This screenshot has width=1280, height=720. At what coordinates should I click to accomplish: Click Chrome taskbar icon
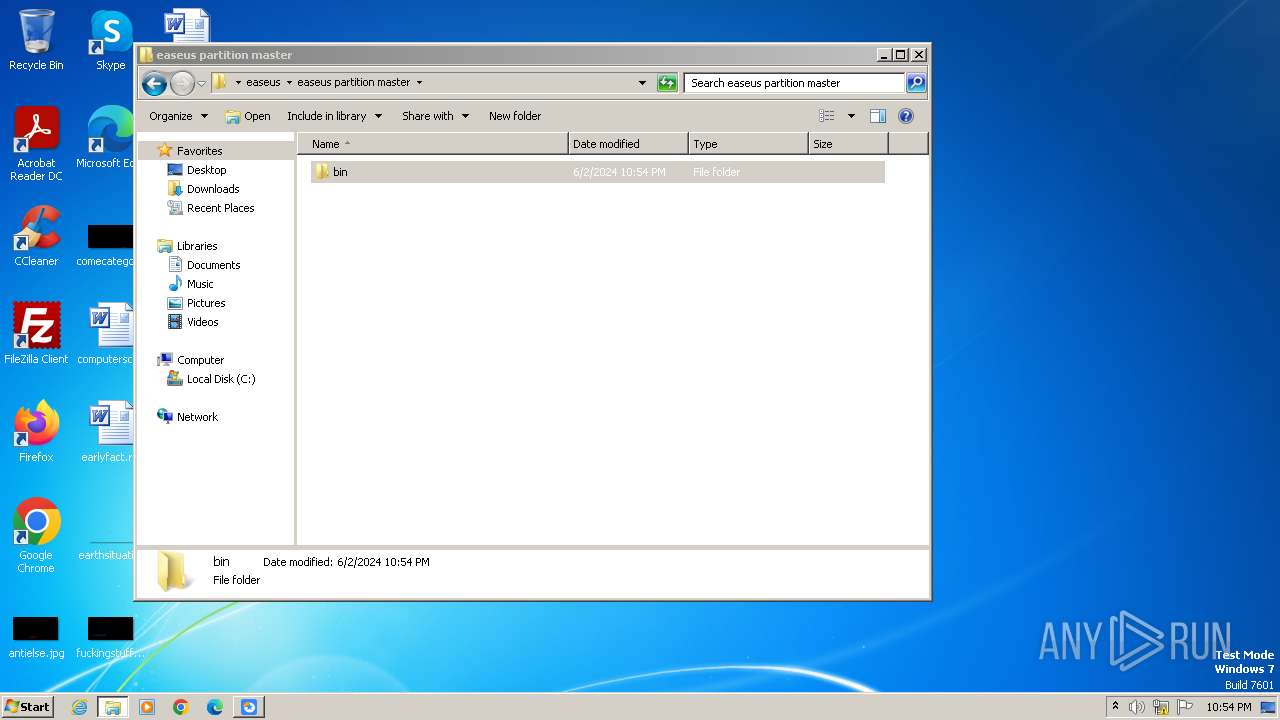tap(181, 707)
